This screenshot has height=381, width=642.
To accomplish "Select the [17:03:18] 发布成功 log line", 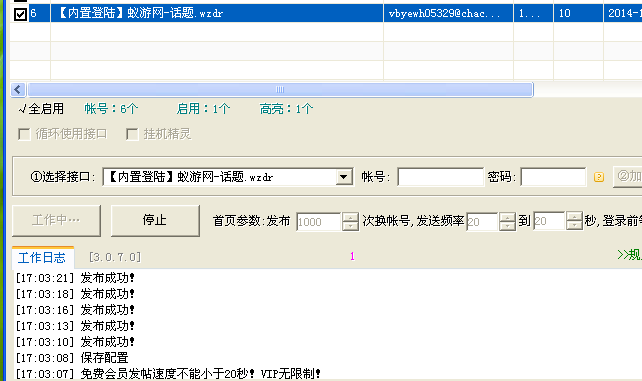I will [75, 294].
